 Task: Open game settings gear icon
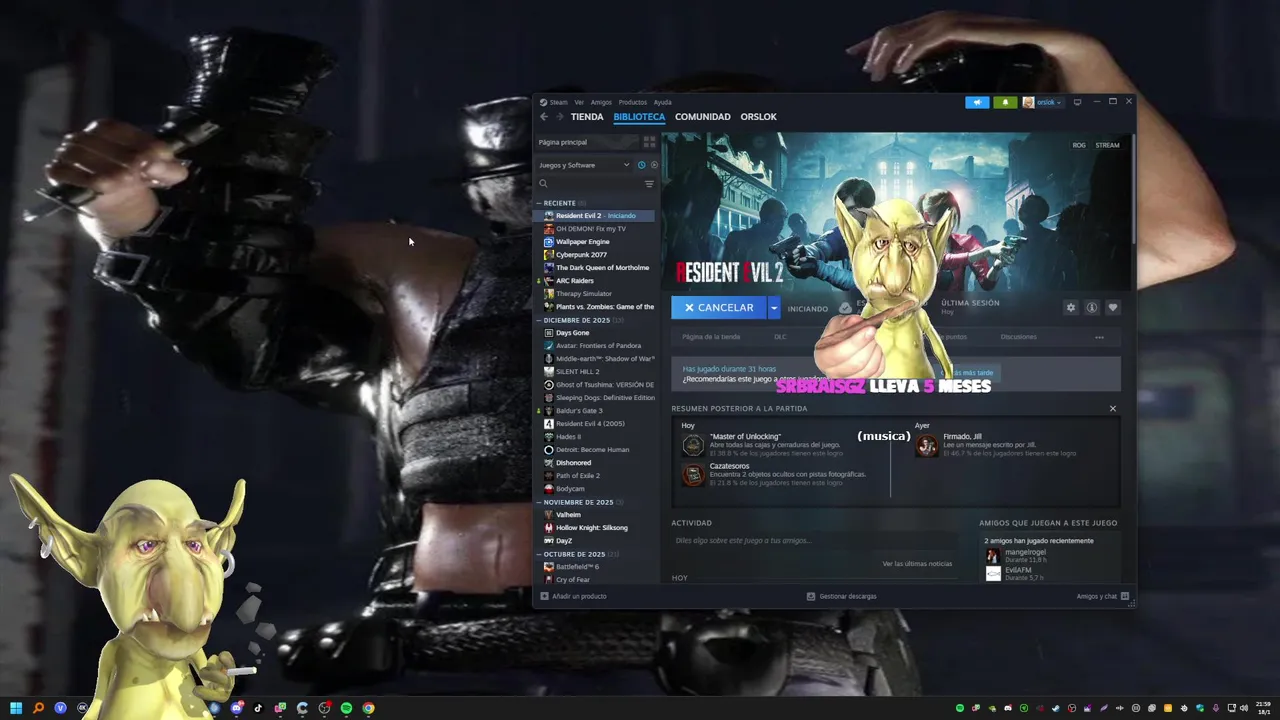[x=1071, y=308]
